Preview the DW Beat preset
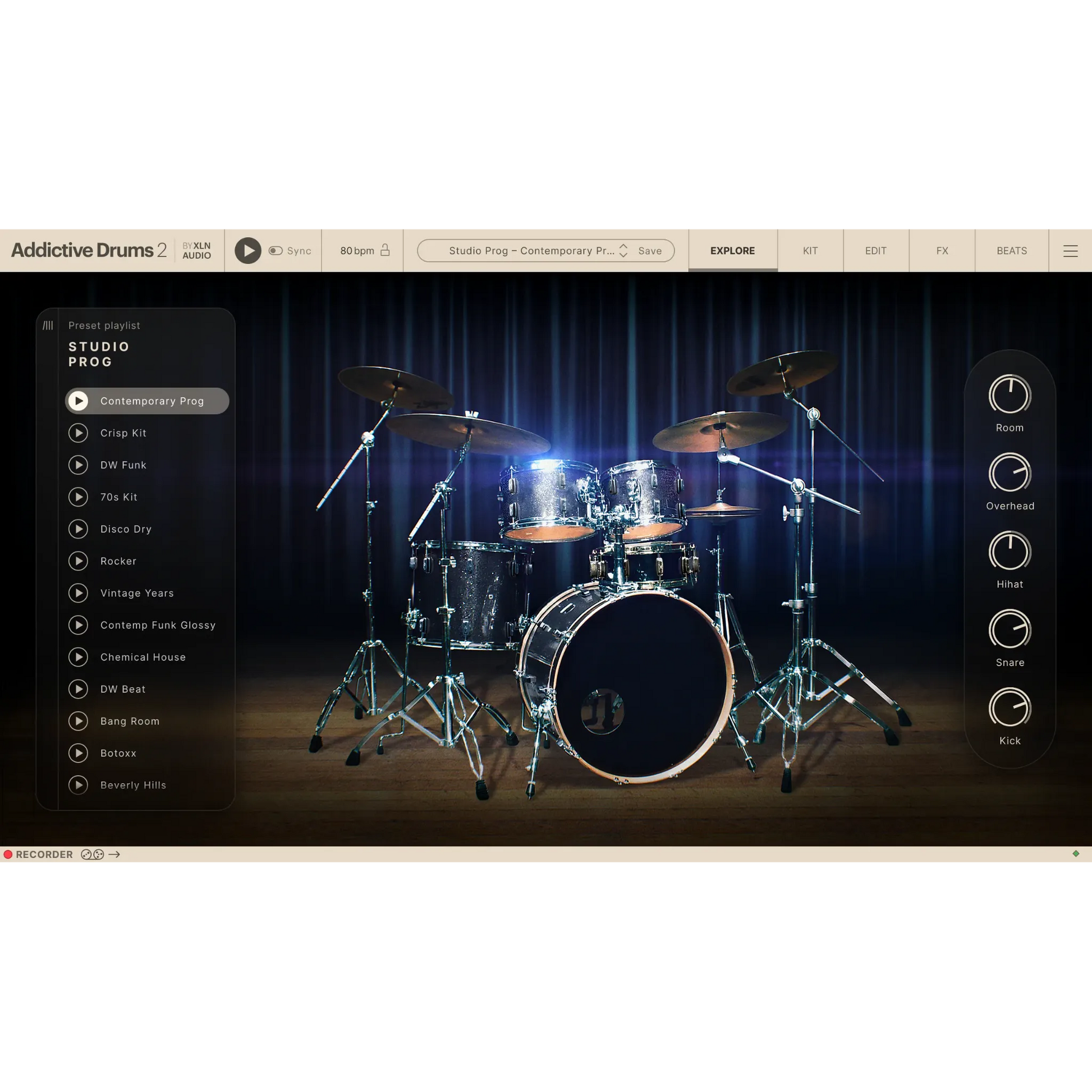 [x=79, y=689]
